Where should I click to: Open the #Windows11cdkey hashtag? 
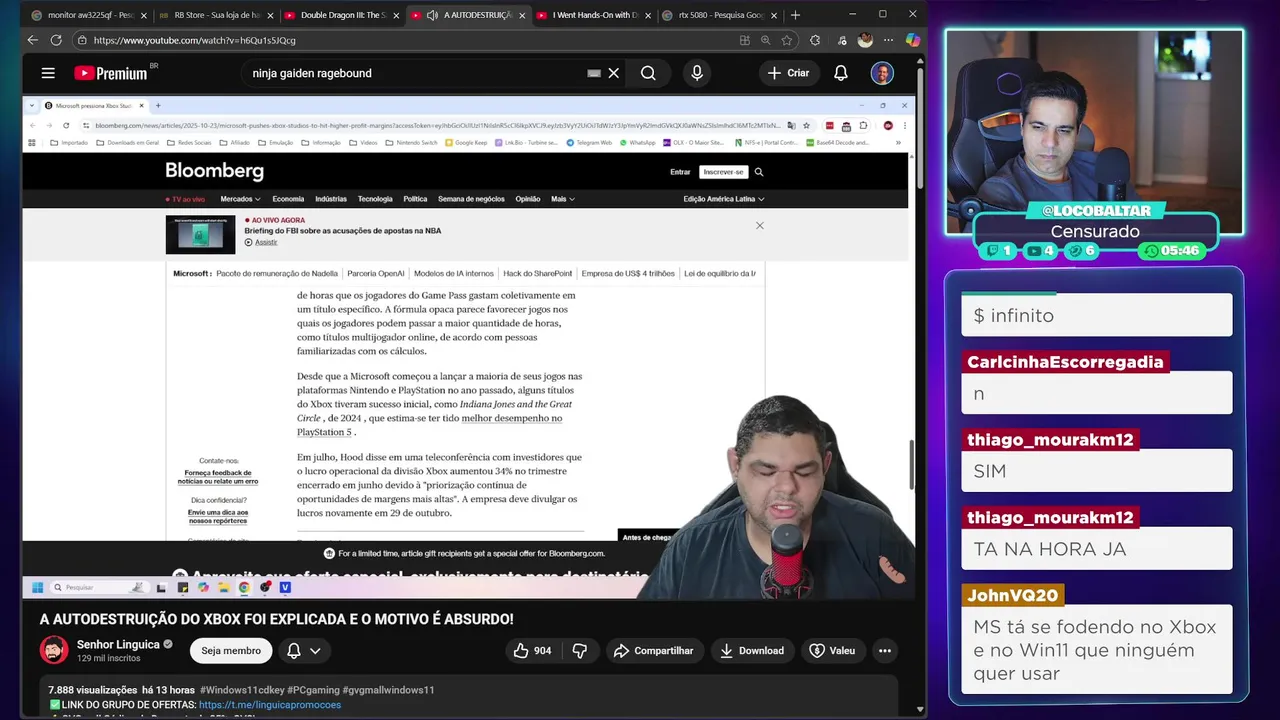coord(241,690)
